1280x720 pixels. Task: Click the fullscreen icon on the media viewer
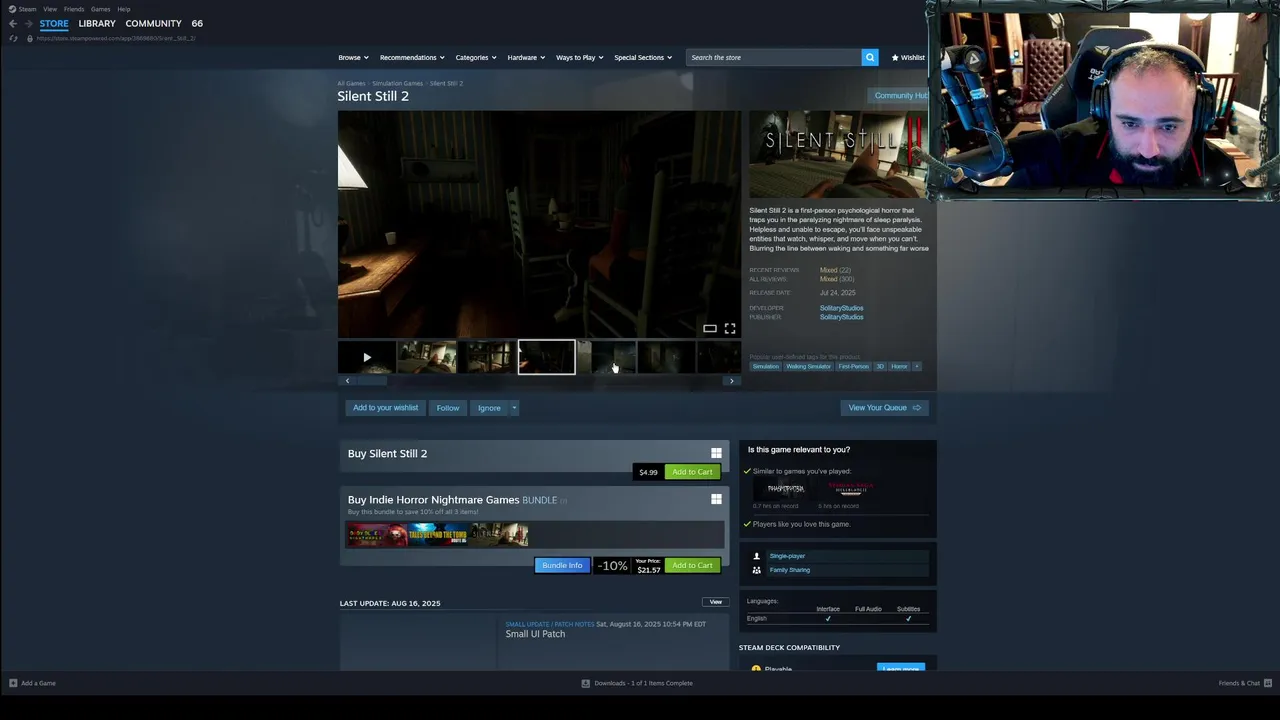(x=730, y=328)
